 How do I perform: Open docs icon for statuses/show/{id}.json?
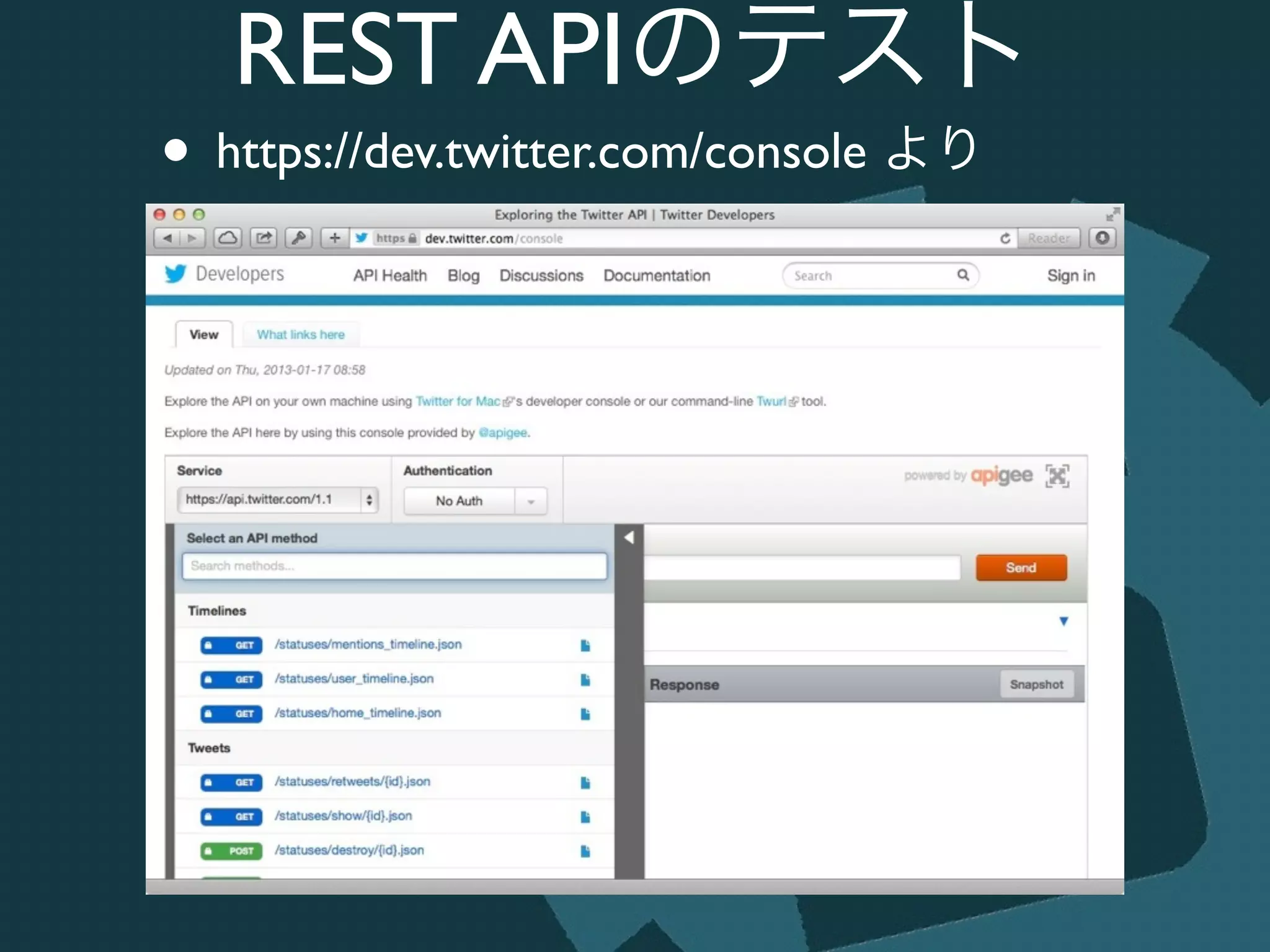tap(585, 817)
